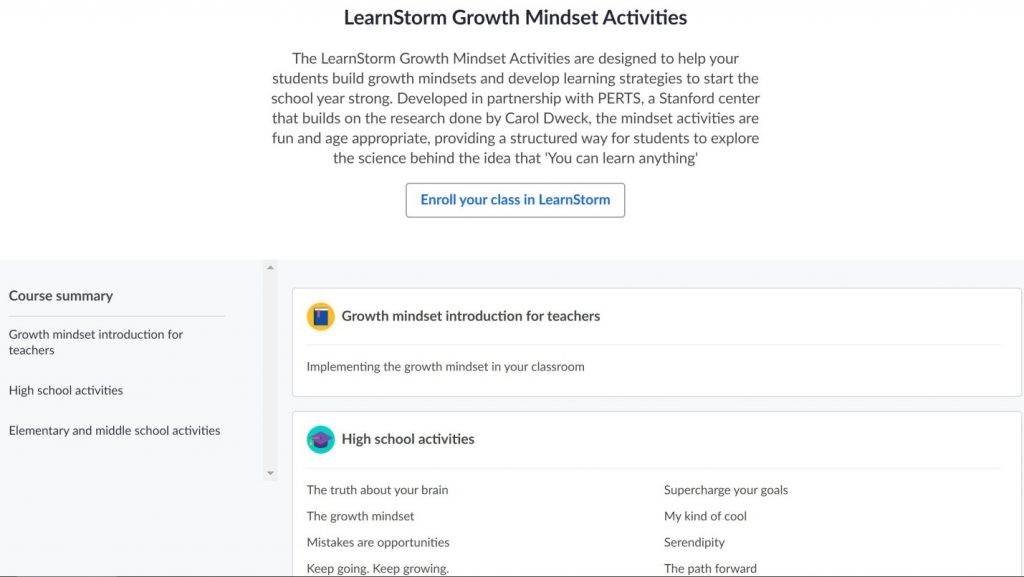Screen dimensions: 1024x577
Task: Click the sidebar scroll up arrow
Action: click(270, 268)
